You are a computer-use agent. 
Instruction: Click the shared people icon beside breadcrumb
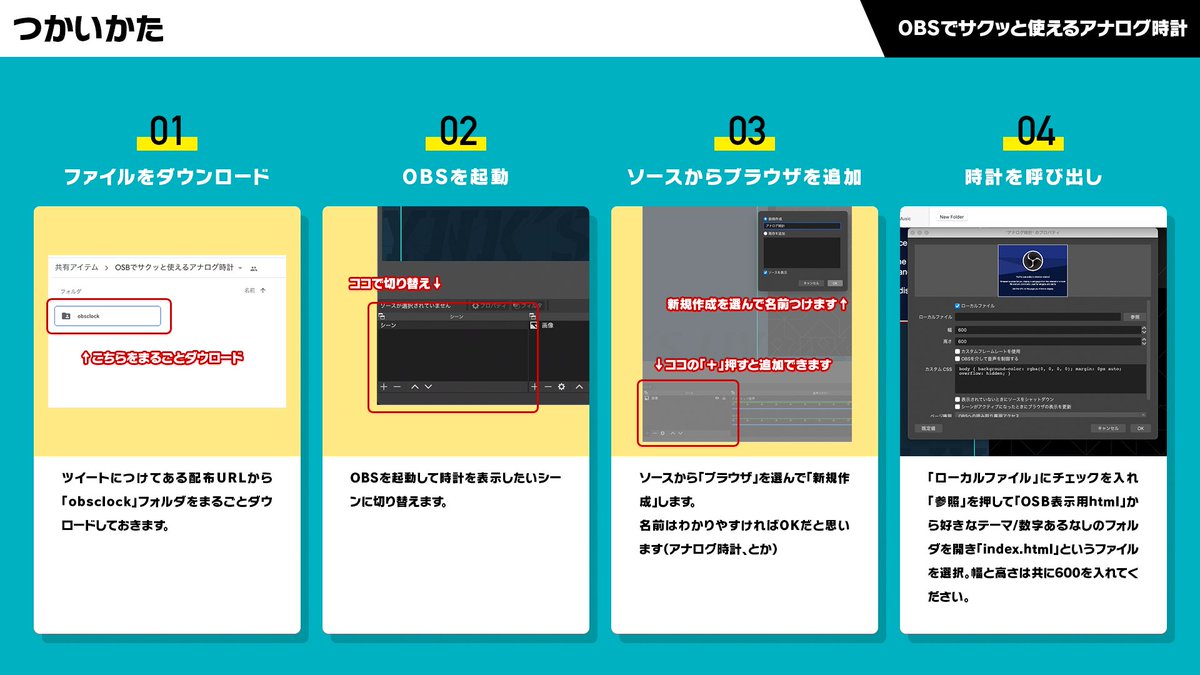pyautogui.click(x=253, y=268)
